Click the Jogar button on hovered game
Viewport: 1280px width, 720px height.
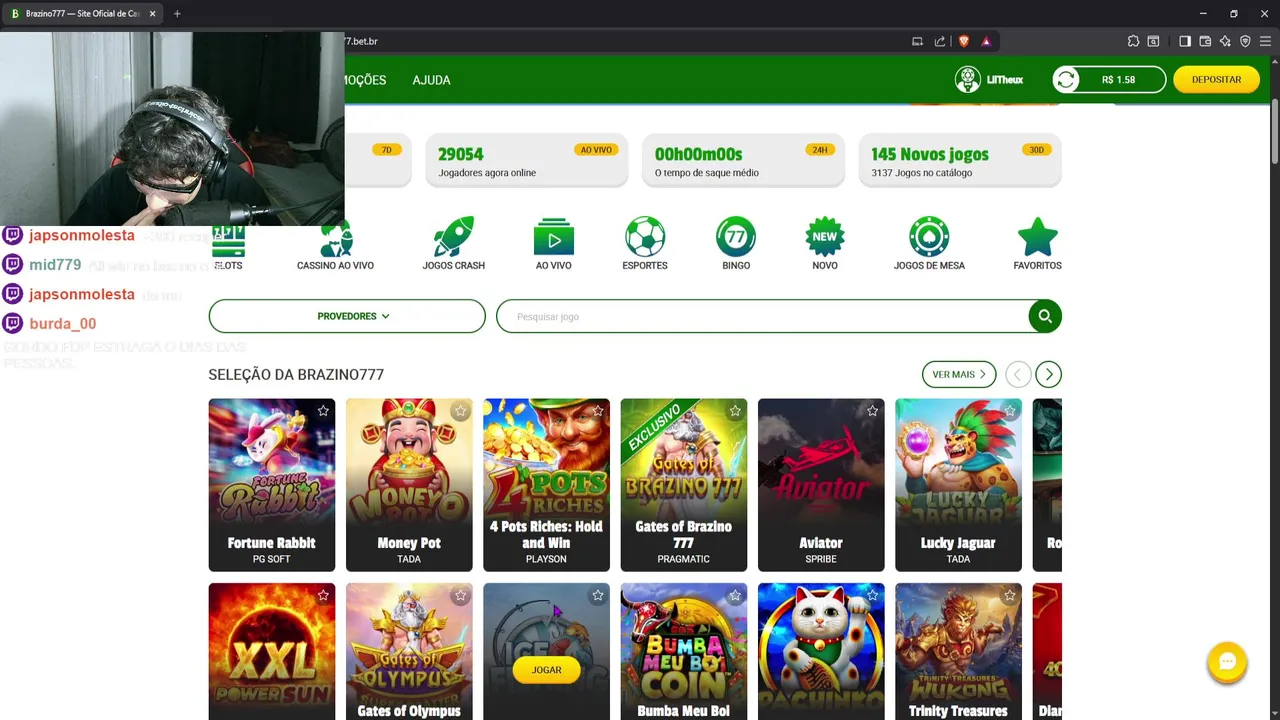(546, 670)
